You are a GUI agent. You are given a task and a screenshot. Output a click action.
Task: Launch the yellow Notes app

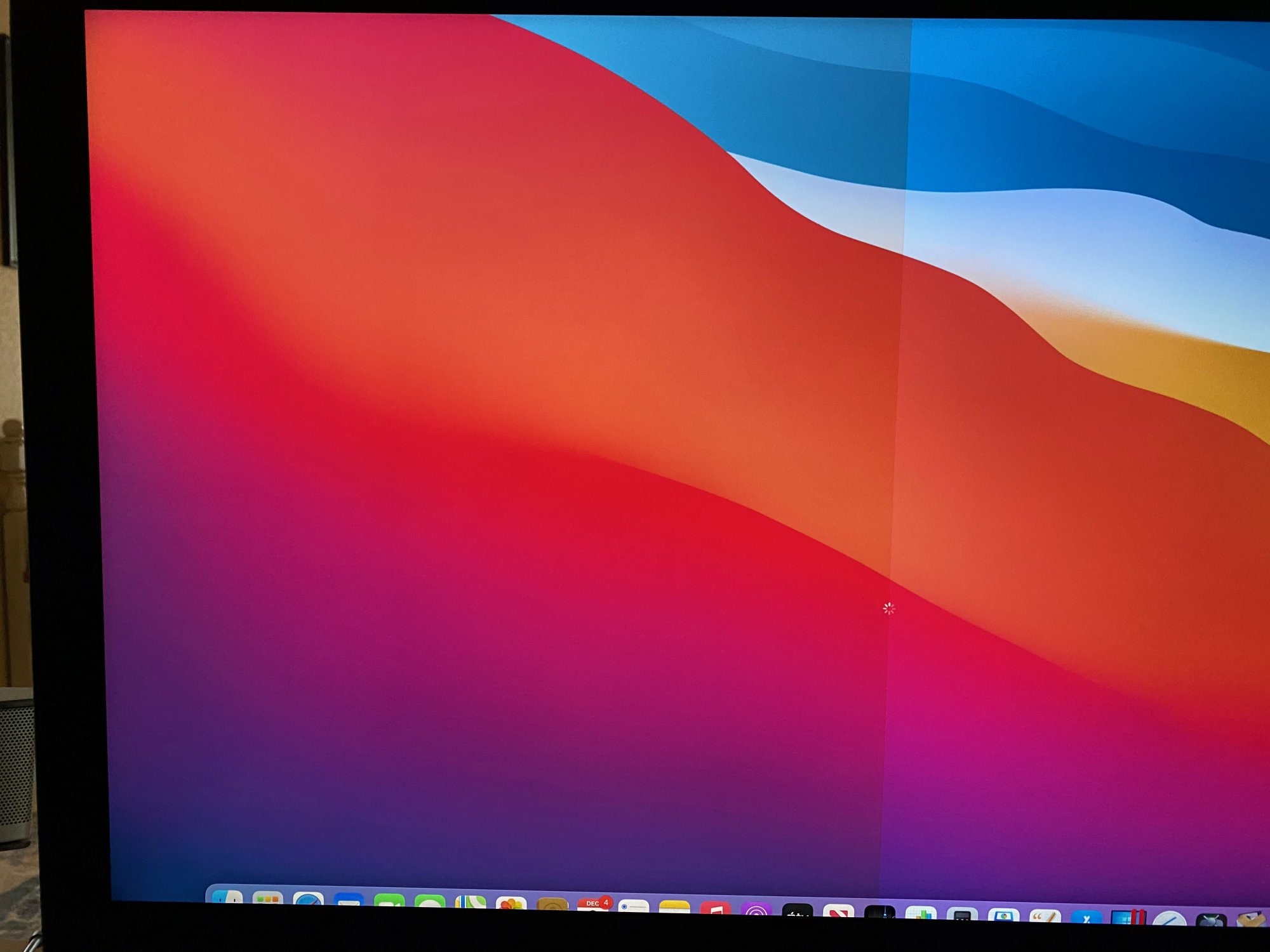(x=674, y=907)
